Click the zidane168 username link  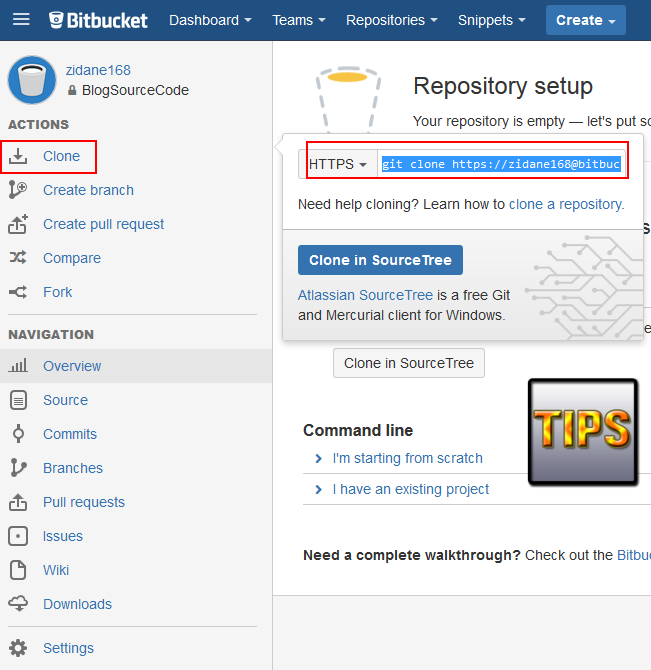click(98, 70)
